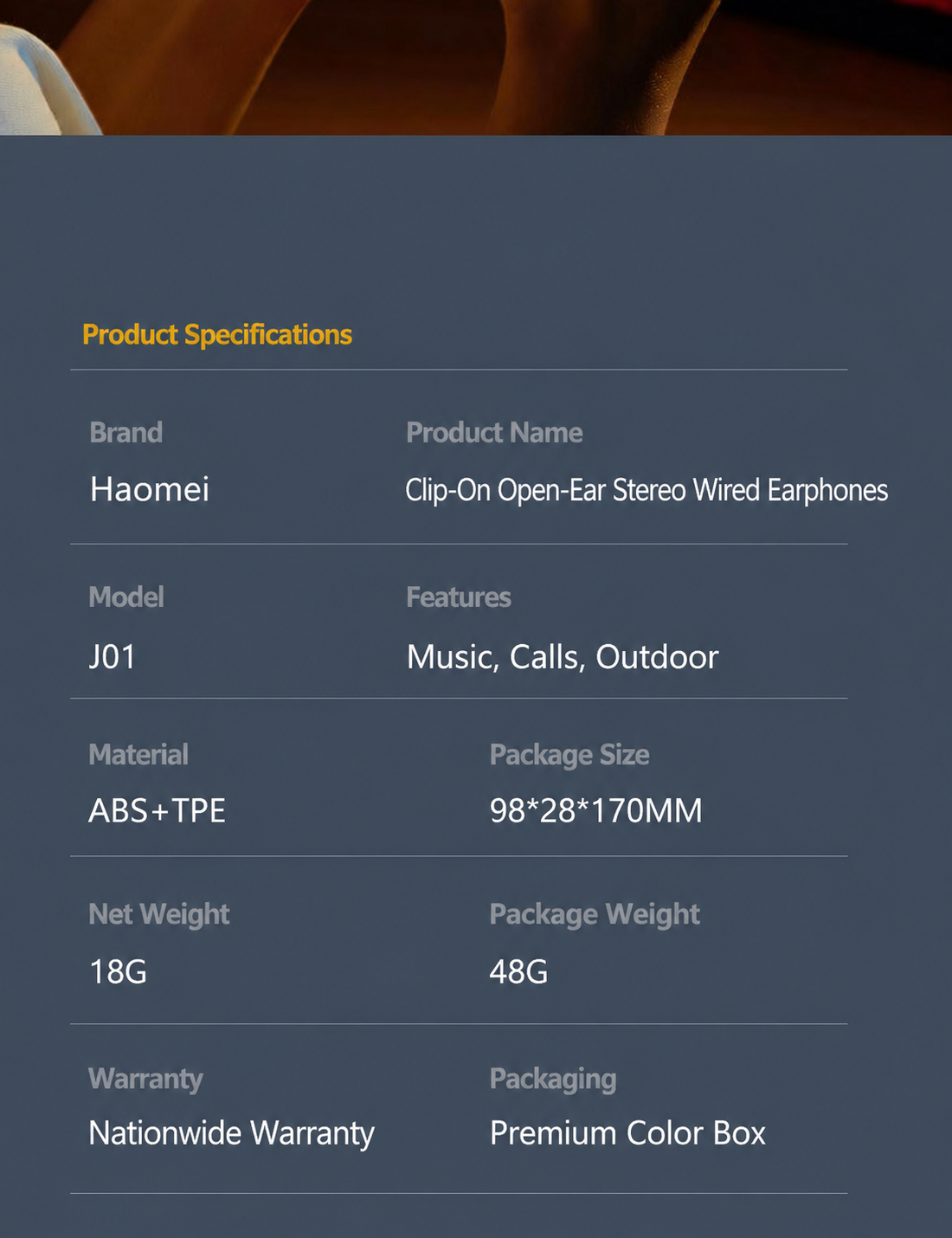Select the Model label
This screenshot has height=1238, width=952.
pyautogui.click(x=126, y=596)
